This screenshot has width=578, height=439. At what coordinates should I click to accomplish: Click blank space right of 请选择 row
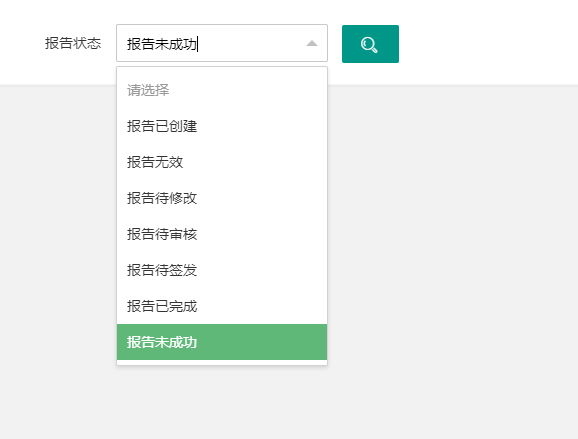click(x=247, y=90)
